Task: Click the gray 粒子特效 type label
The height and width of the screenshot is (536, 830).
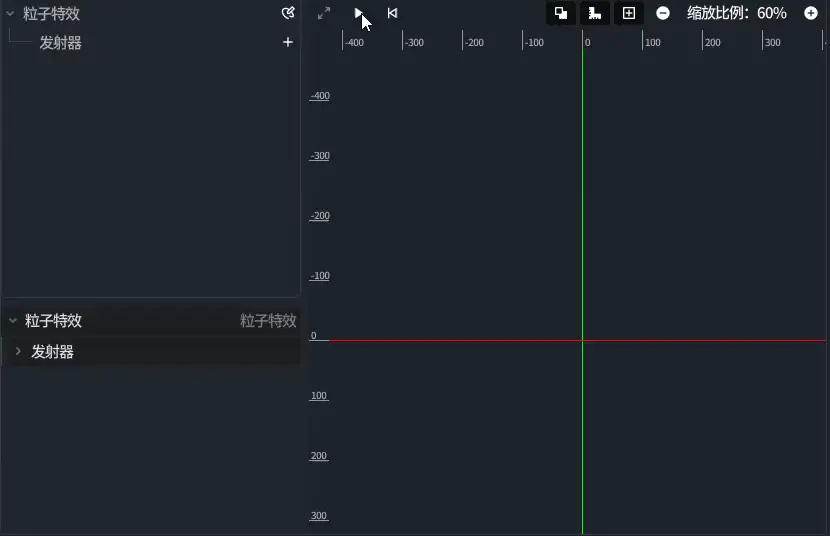Action: [268, 320]
